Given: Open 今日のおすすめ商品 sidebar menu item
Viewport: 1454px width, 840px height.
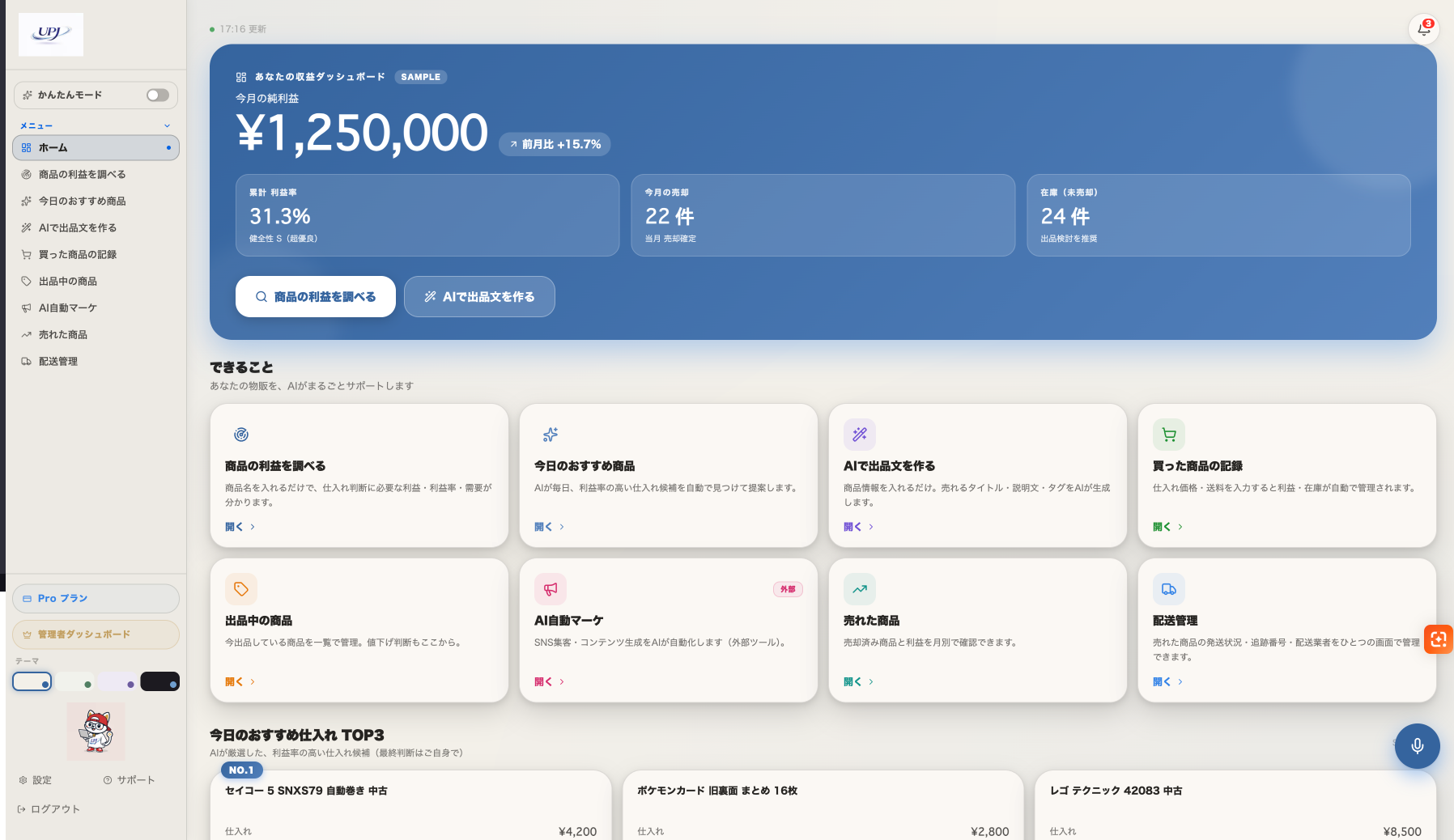Looking at the screenshot, I should (x=96, y=202).
